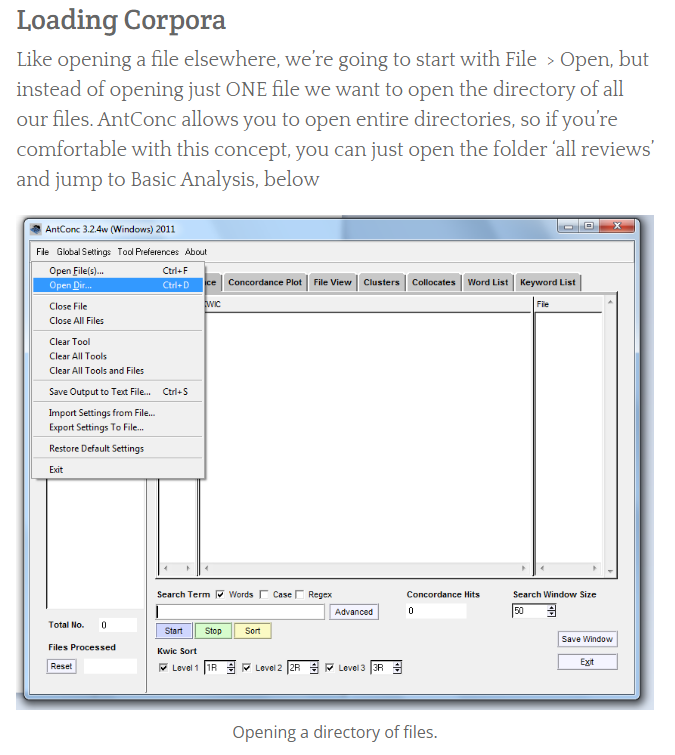Viewport: 675px width, 755px height.
Task: Toggle the Regex checkbox
Action: (x=299, y=594)
